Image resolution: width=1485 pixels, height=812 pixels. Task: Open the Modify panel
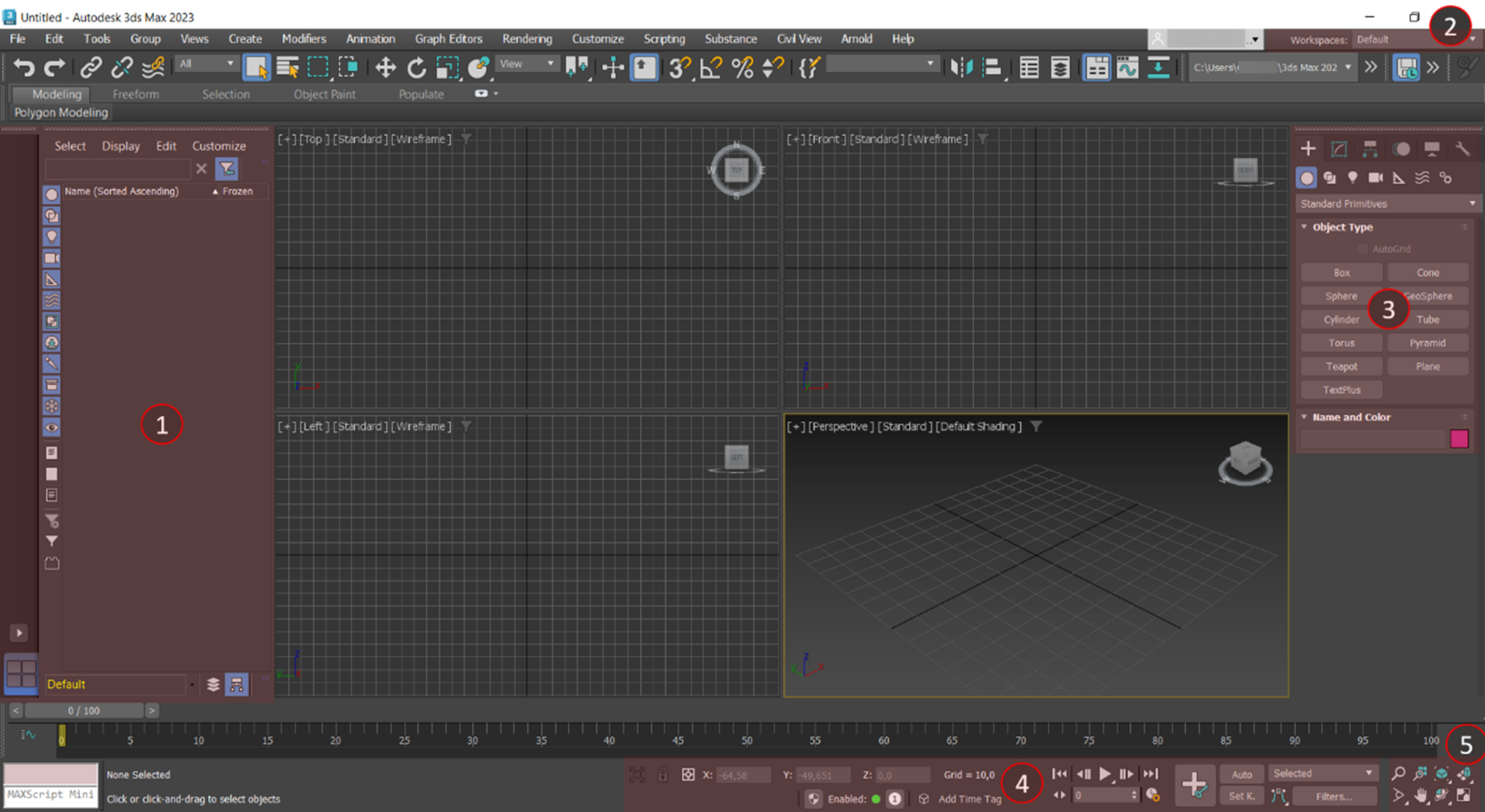[x=1339, y=149]
